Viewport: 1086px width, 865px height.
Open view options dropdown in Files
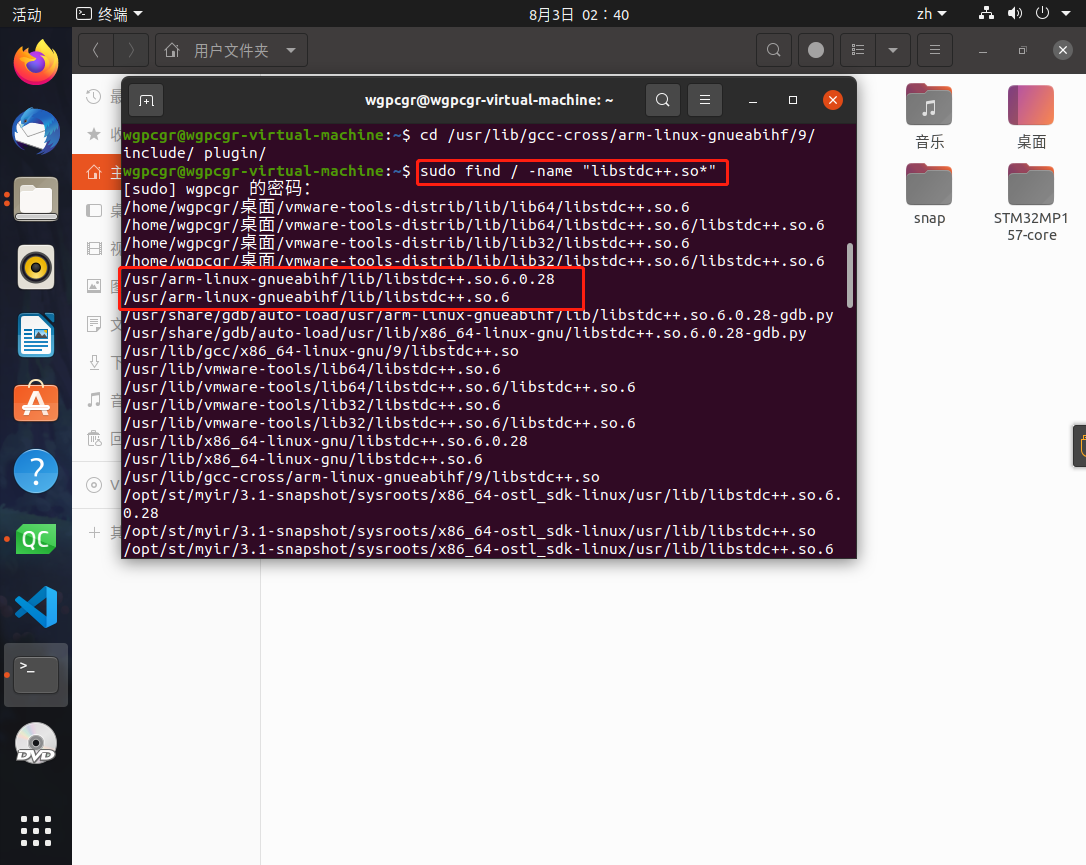coord(893,50)
